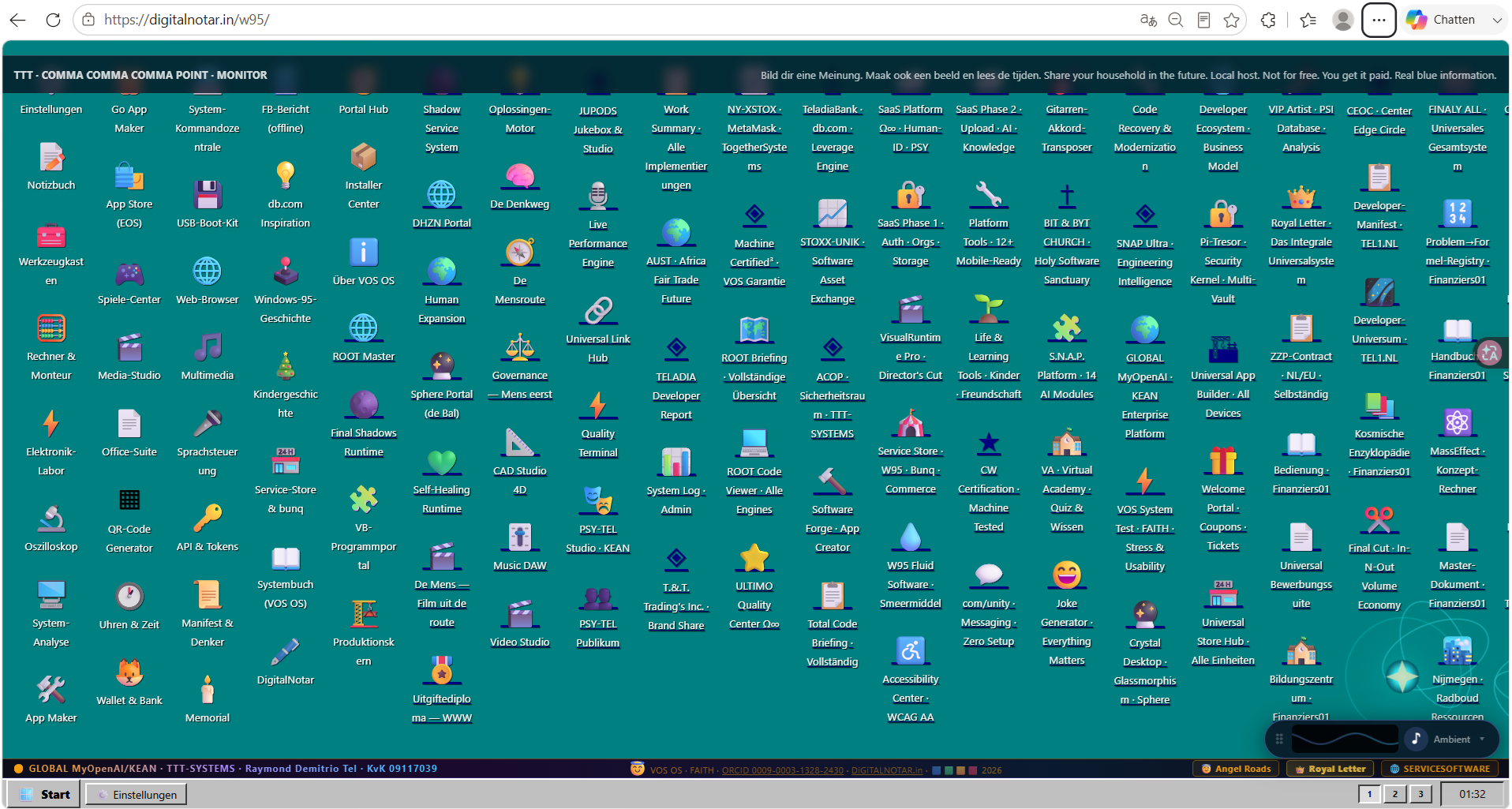Launch the CAD Studio 4D icon
This screenshot has width=1512, height=809.
(x=520, y=443)
